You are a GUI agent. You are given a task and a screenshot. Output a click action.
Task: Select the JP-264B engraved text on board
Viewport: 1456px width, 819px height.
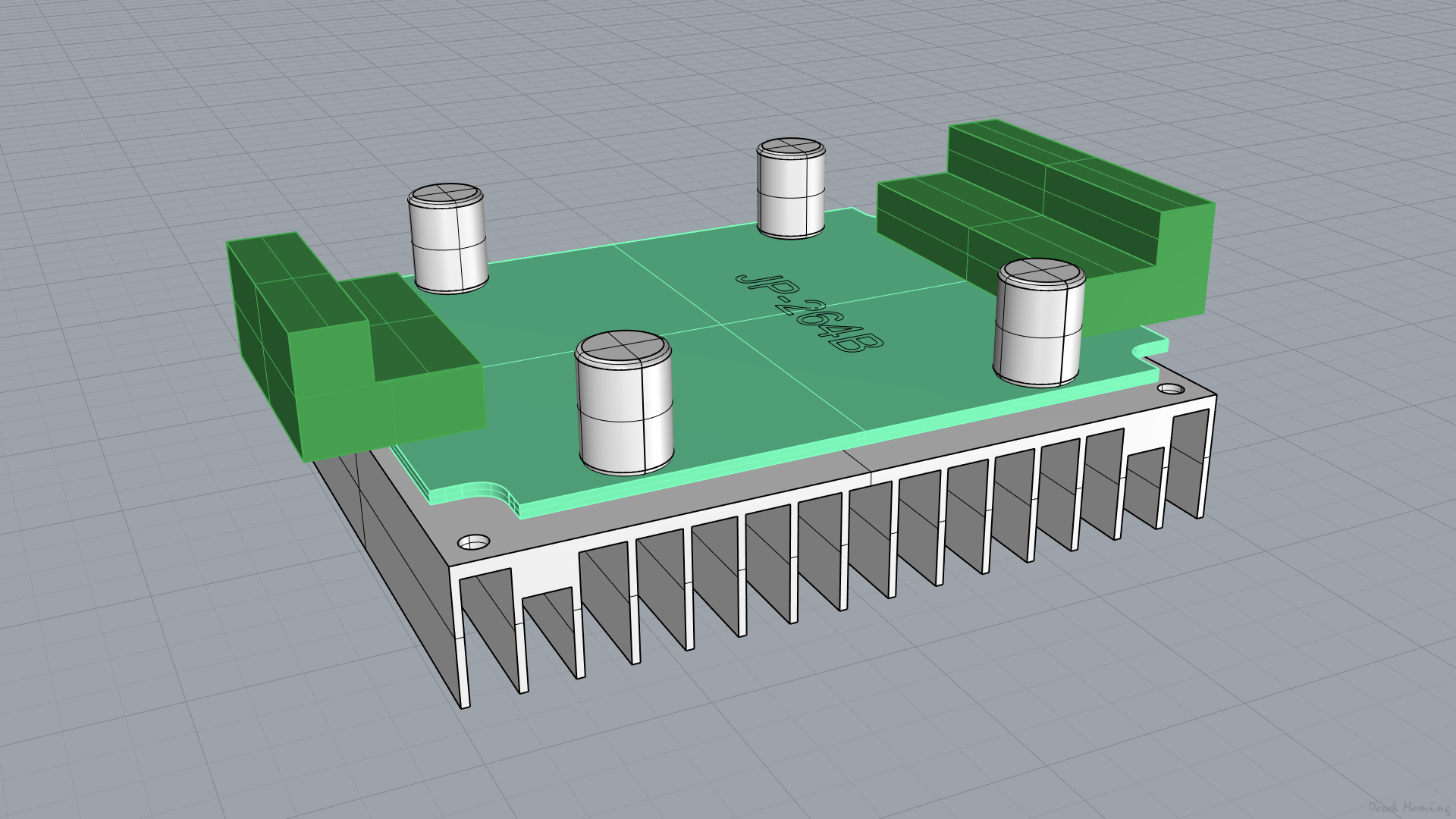pos(808,312)
